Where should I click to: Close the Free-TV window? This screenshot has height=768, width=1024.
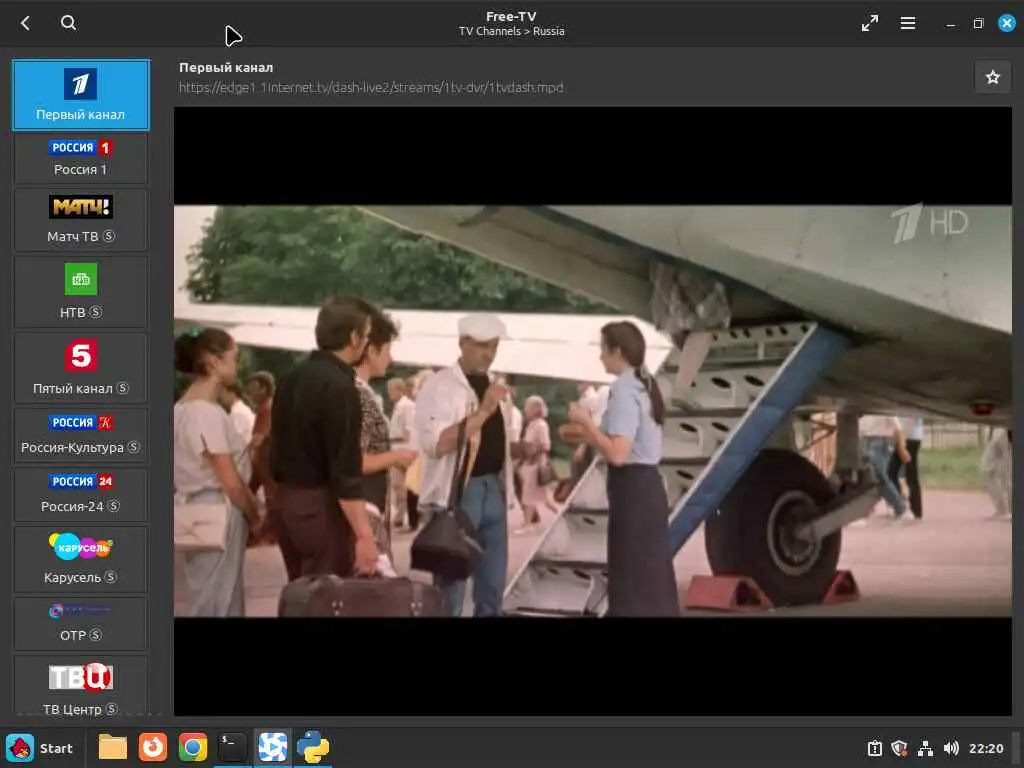point(1007,23)
